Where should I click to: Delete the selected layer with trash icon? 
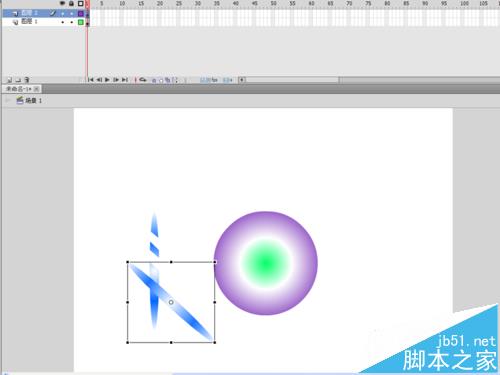[x=27, y=80]
